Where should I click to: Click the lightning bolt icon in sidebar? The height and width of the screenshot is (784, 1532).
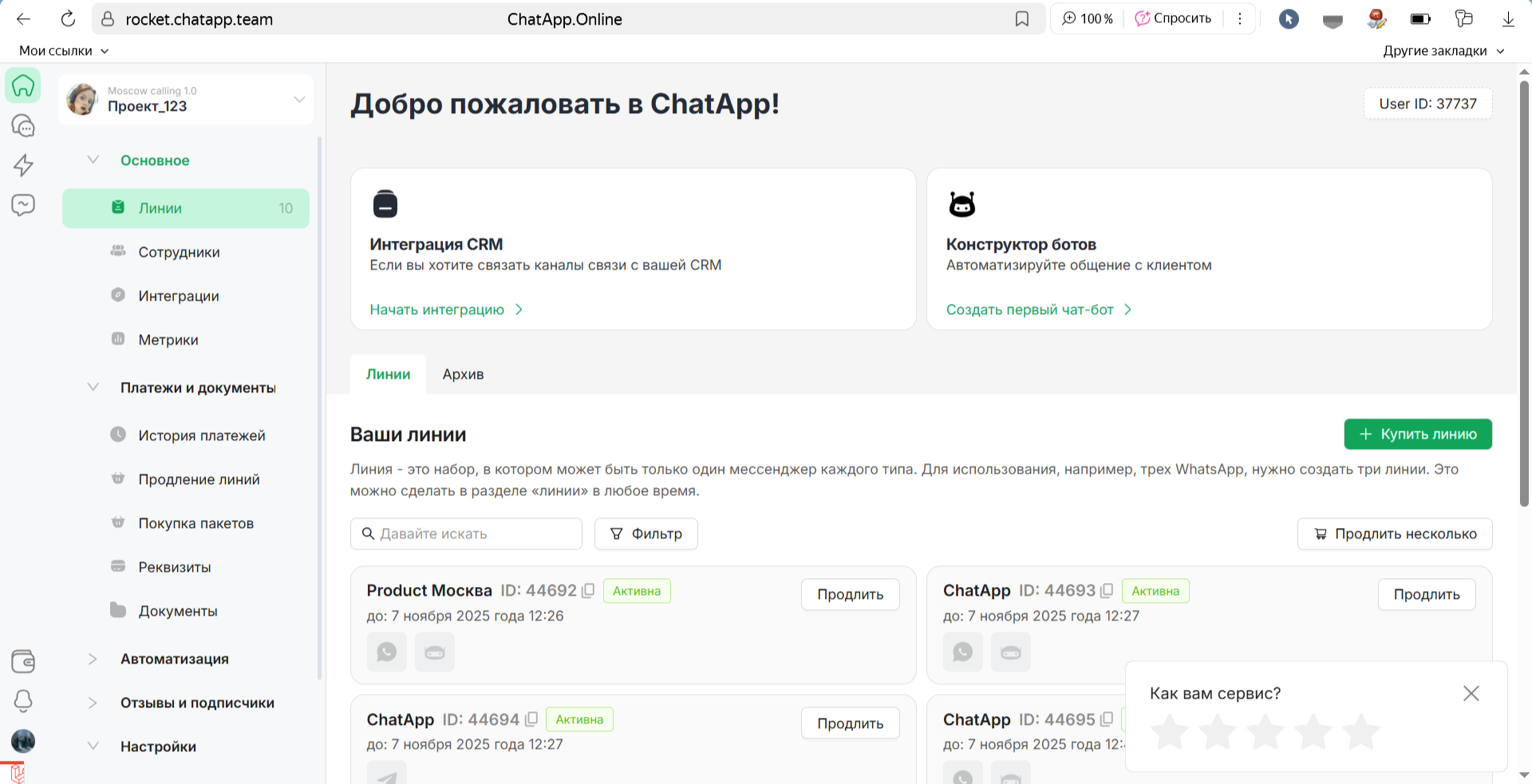(23, 165)
